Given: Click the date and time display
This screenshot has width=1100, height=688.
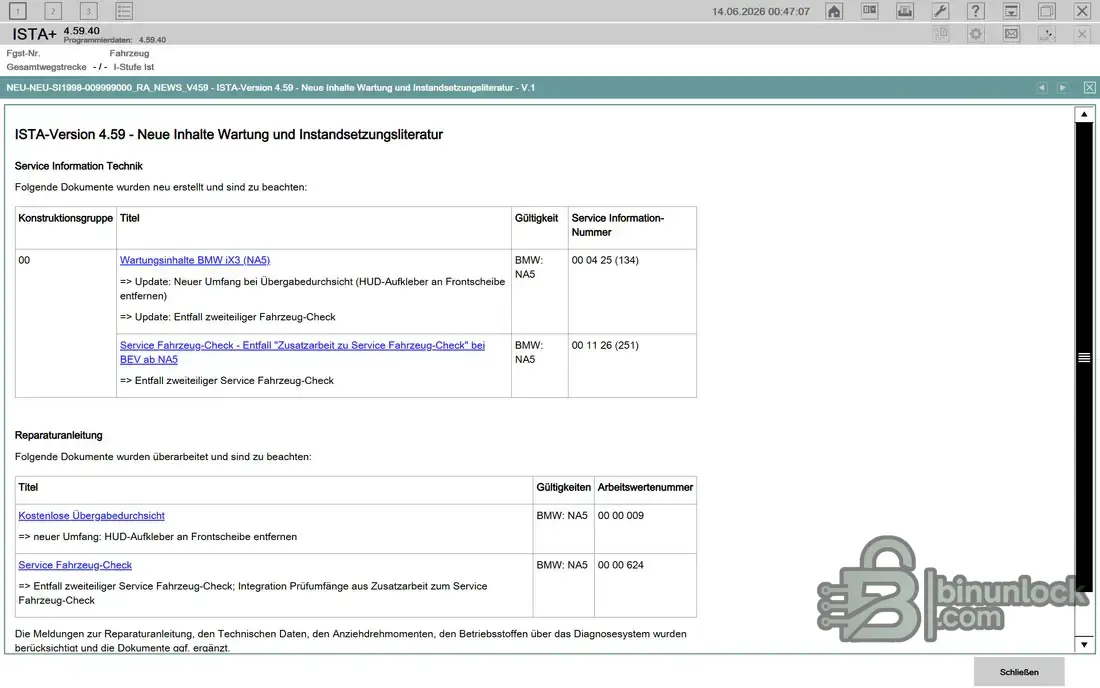Looking at the screenshot, I should pos(760,11).
